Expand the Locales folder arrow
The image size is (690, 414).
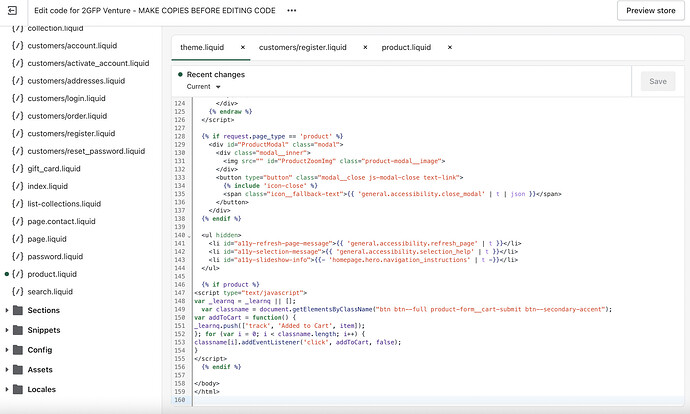coord(7,388)
